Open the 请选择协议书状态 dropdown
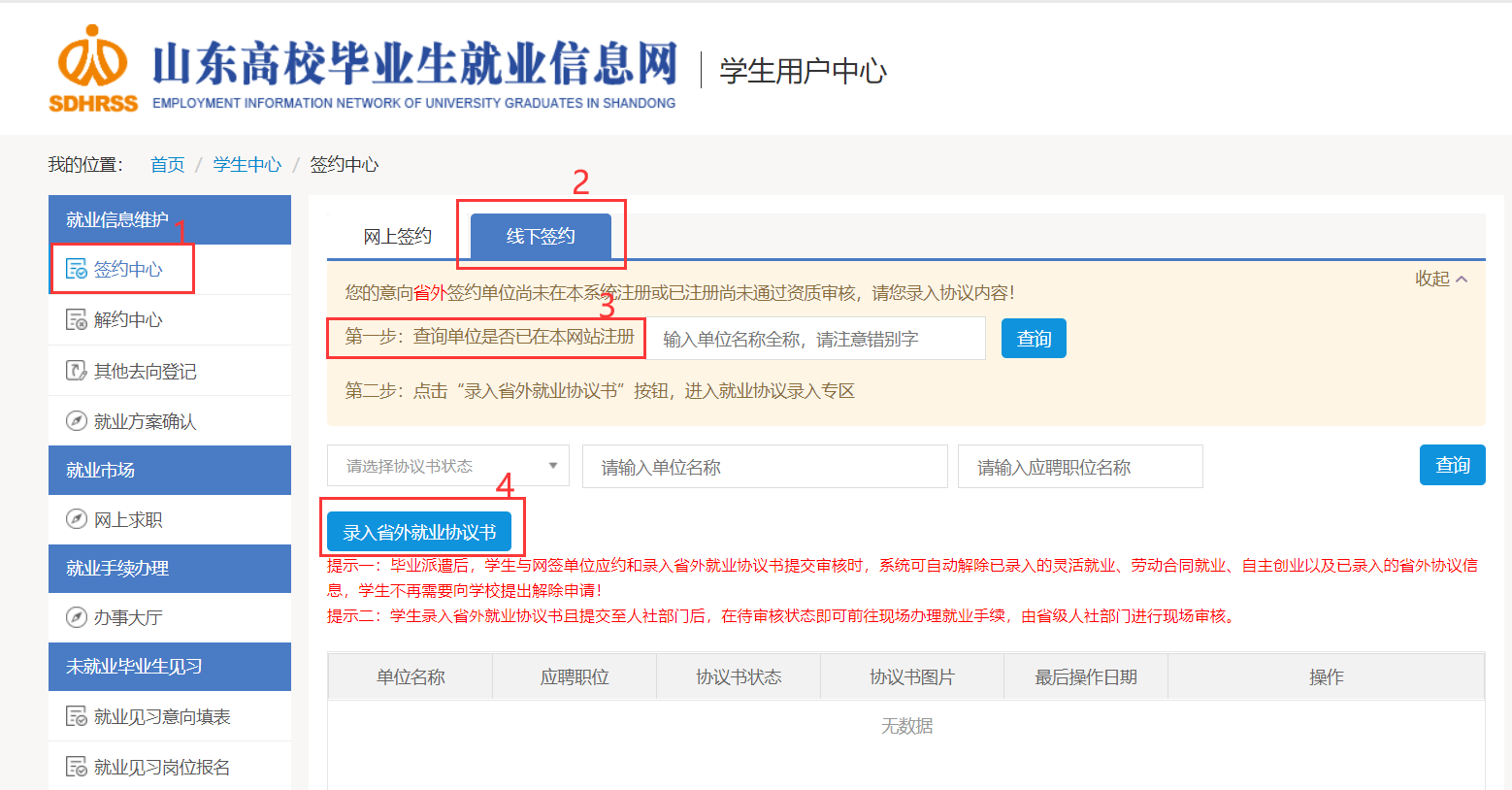Viewport: 1512px width, 790px height. click(x=448, y=466)
